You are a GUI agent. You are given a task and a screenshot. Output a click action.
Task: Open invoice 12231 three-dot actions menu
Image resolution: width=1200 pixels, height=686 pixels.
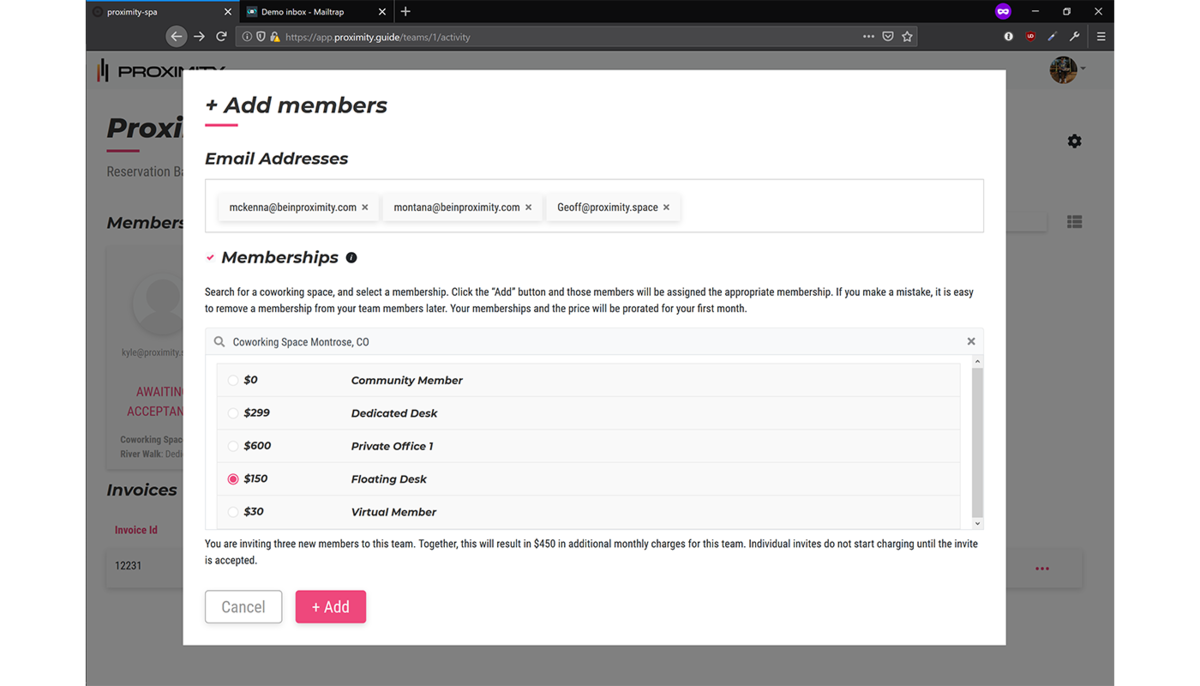point(1042,568)
